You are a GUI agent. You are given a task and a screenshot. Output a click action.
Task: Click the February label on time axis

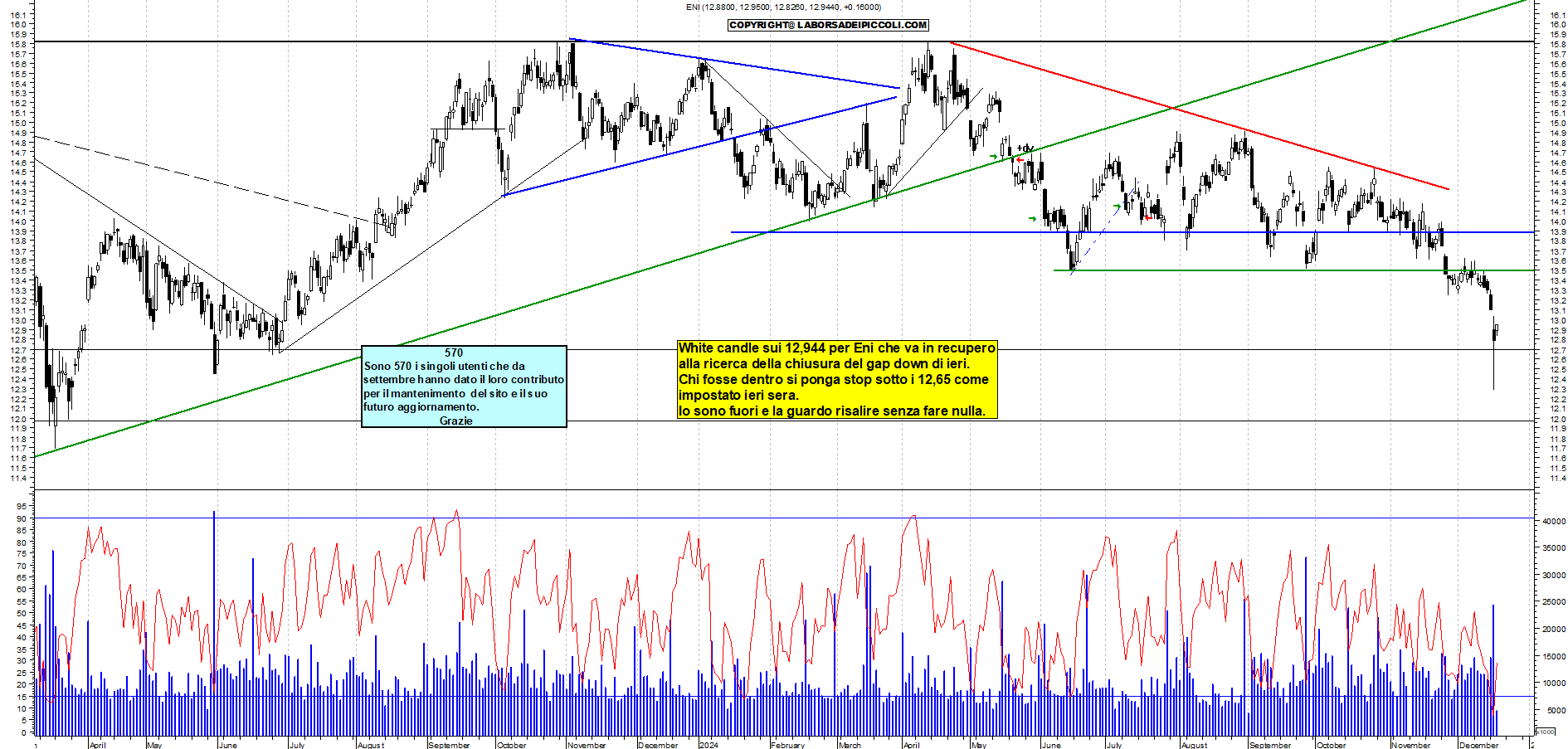click(x=787, y=745)
